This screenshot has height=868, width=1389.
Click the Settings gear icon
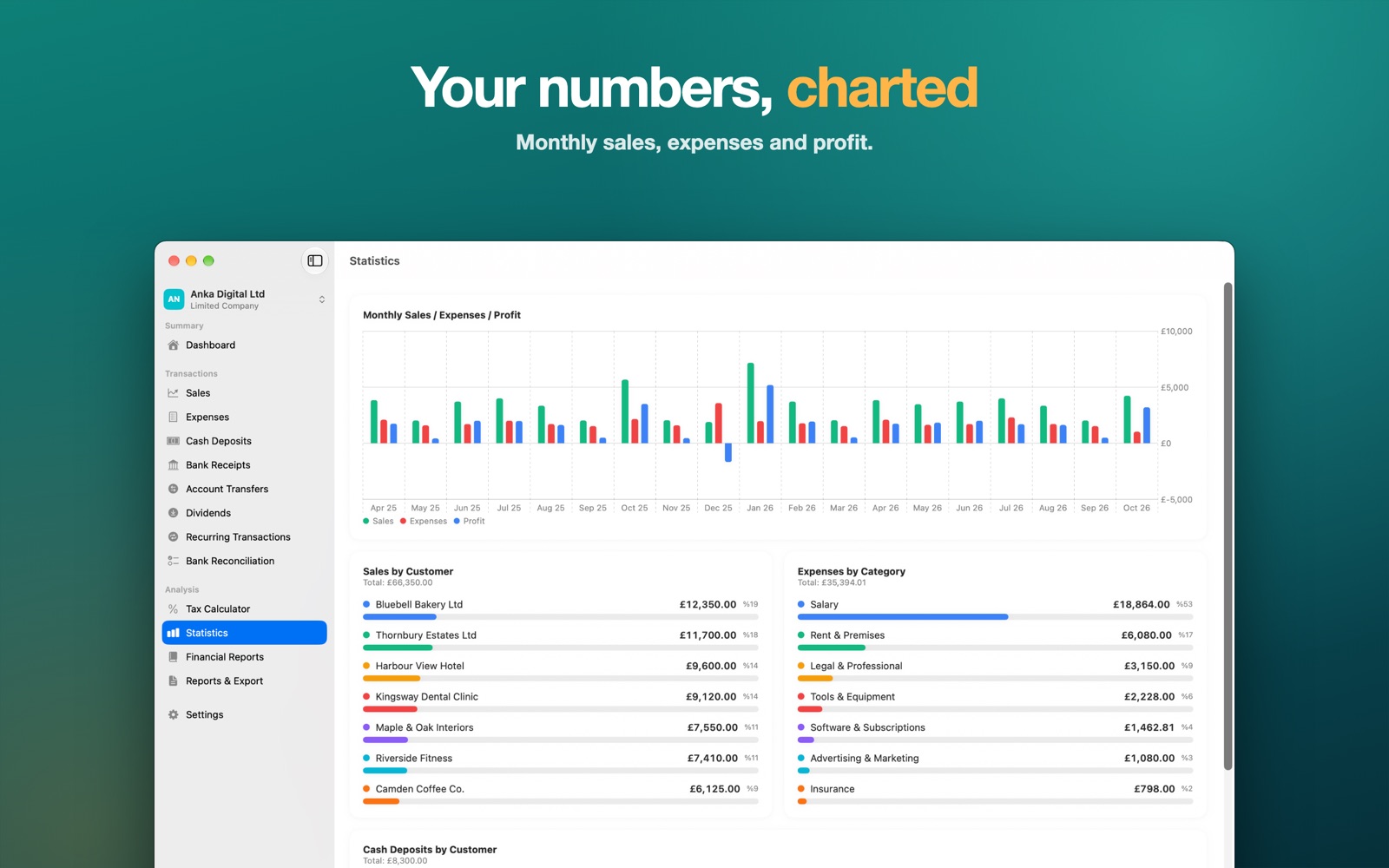click(x=173, y=715)
